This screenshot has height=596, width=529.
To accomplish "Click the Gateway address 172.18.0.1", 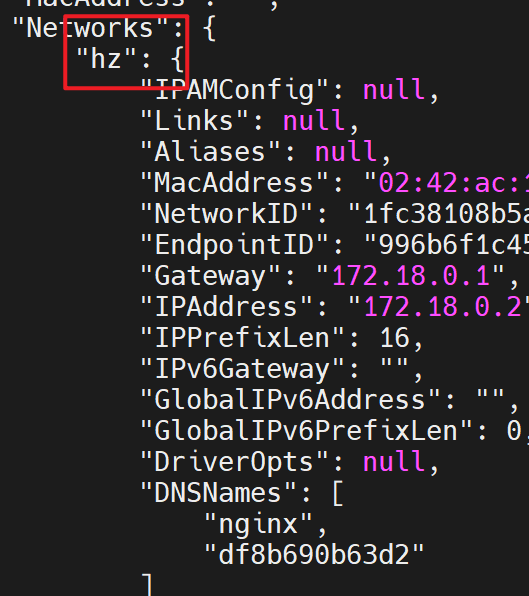I will click(411, 276).
